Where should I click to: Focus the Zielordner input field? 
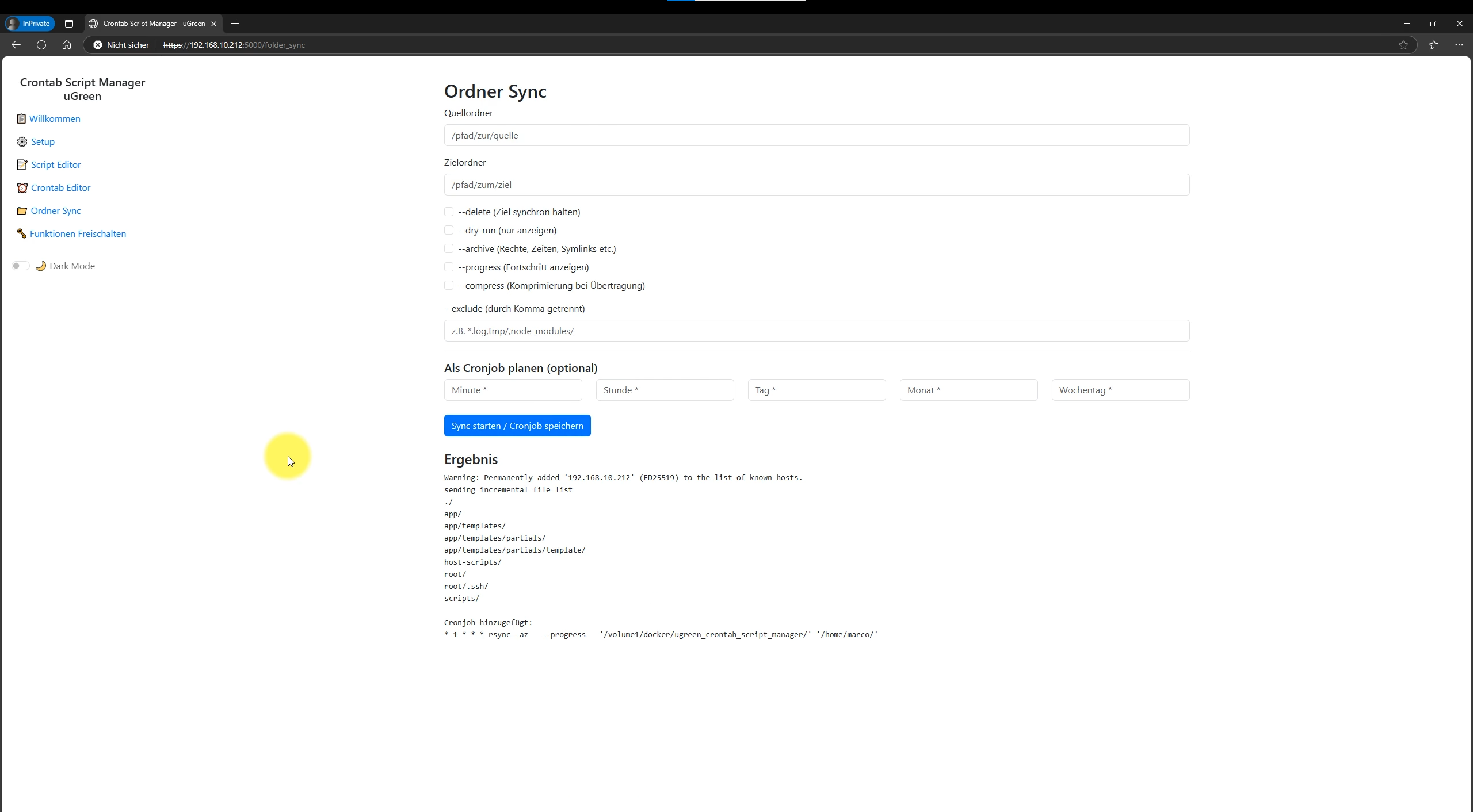tap(816, 185)
